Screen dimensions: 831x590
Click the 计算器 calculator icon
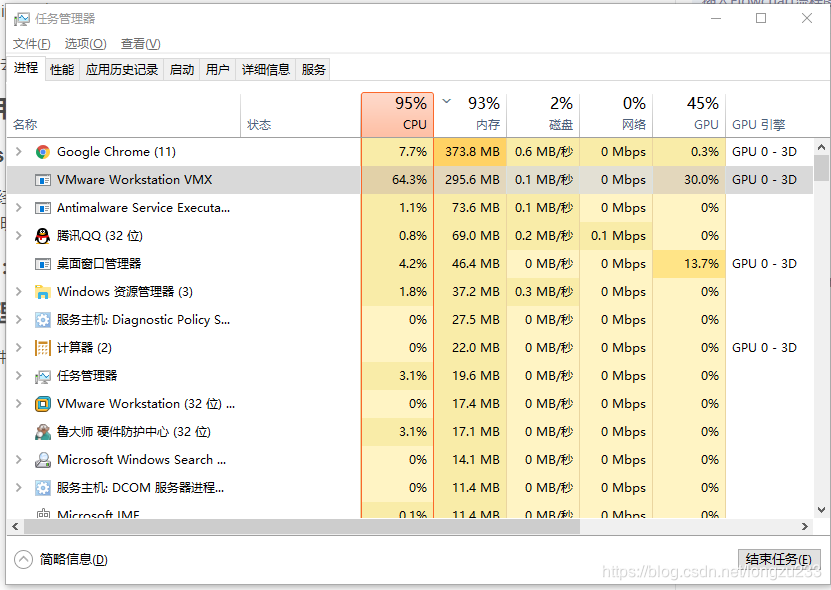click(42, 348)
